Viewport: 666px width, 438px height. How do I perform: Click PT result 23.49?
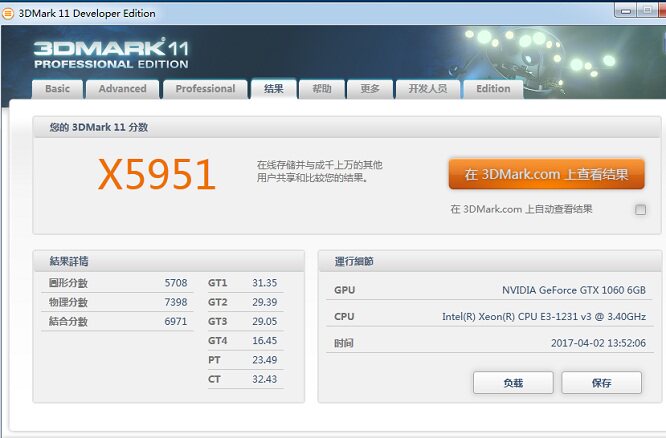[x=265, y=360]
